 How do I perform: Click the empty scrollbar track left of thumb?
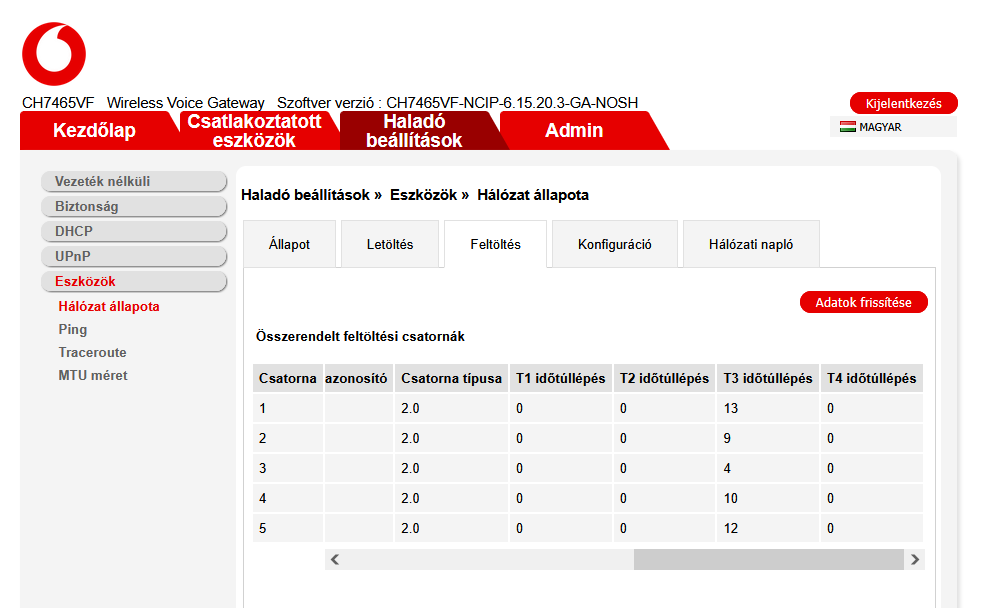[489, 560]
